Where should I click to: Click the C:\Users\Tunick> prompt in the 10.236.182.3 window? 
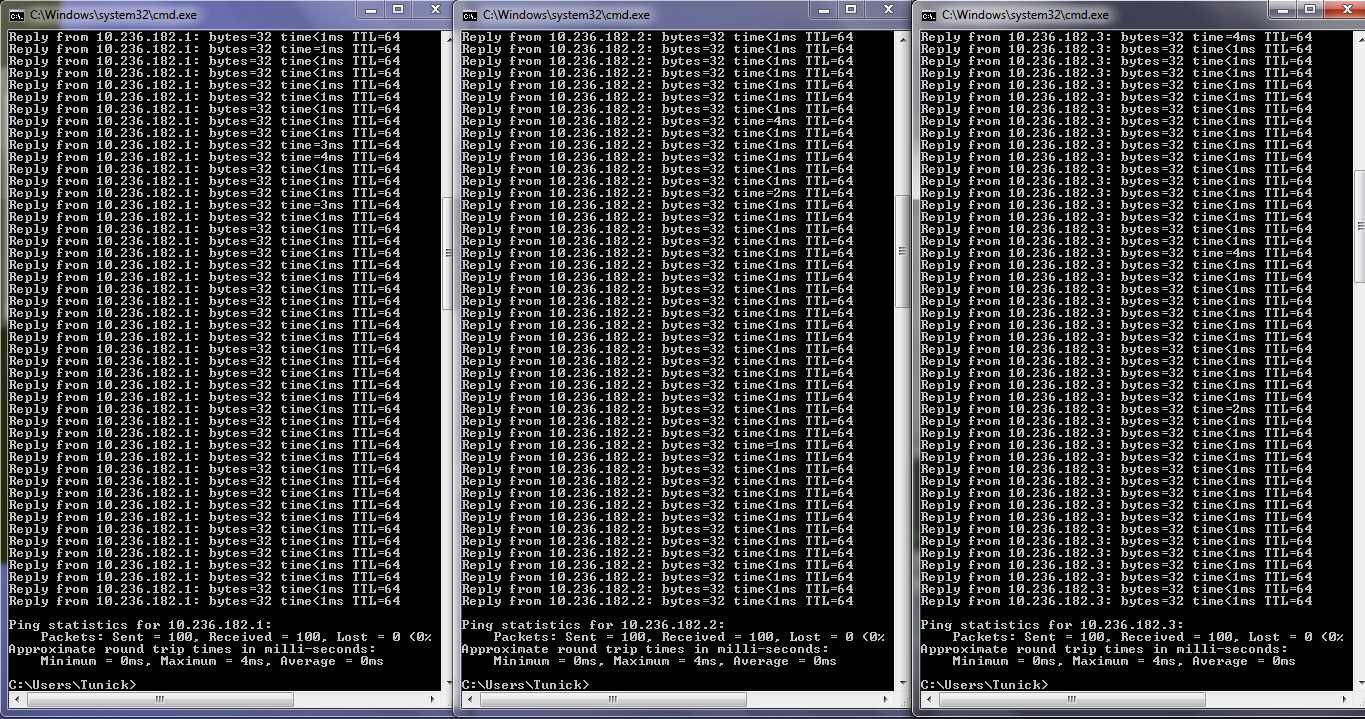pyautogui.click(x=984, y=685)
